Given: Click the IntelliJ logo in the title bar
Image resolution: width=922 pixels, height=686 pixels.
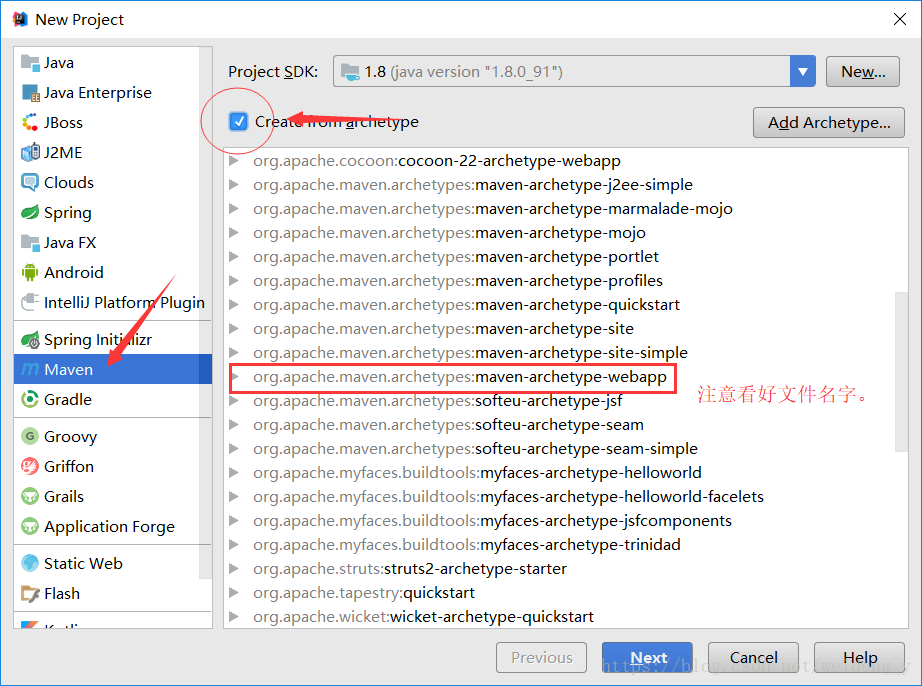Looking at the screenshot, I should [20, 19].
